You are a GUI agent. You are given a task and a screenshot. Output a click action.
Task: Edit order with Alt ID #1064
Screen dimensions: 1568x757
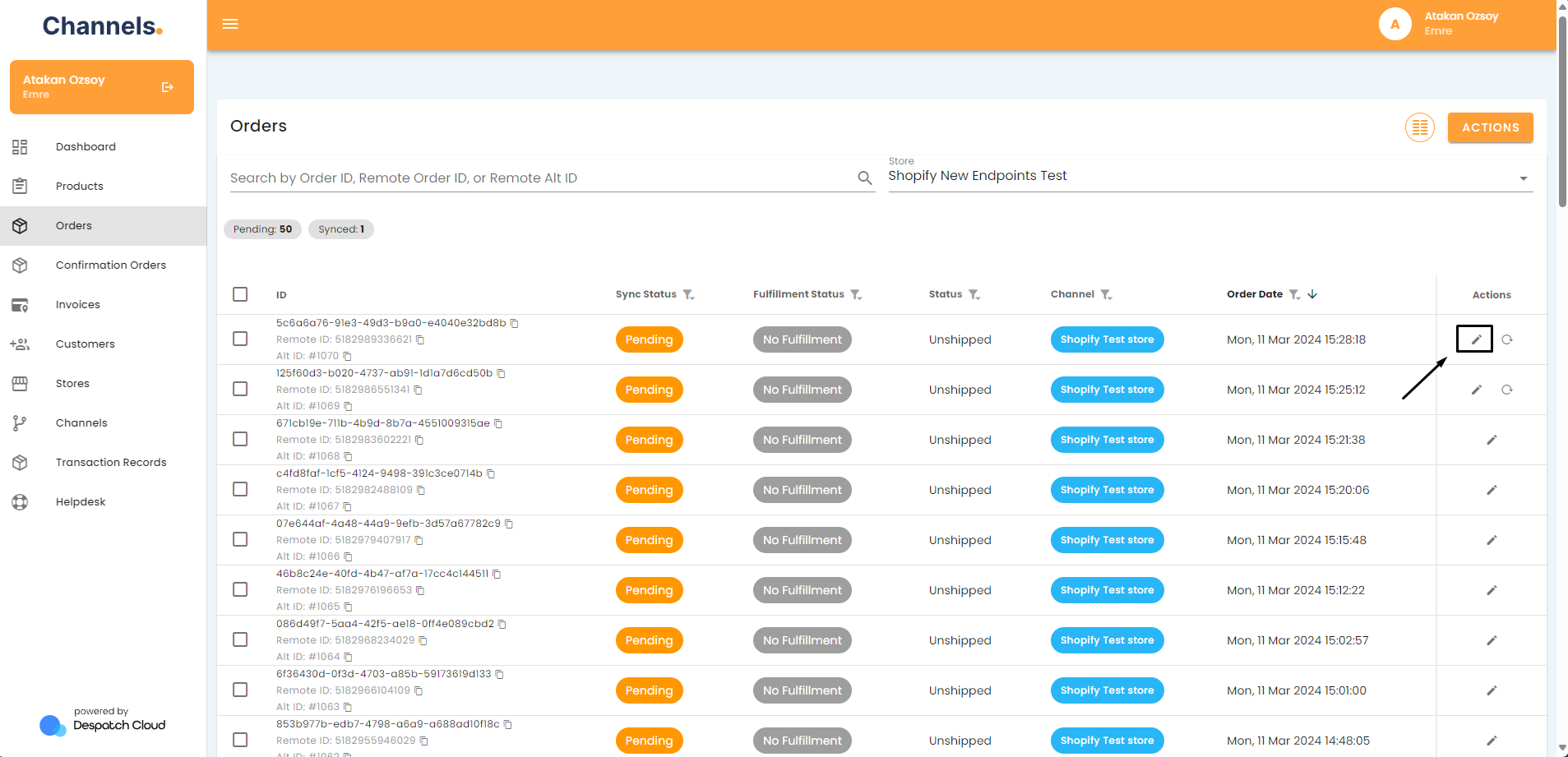(1492, 640)
